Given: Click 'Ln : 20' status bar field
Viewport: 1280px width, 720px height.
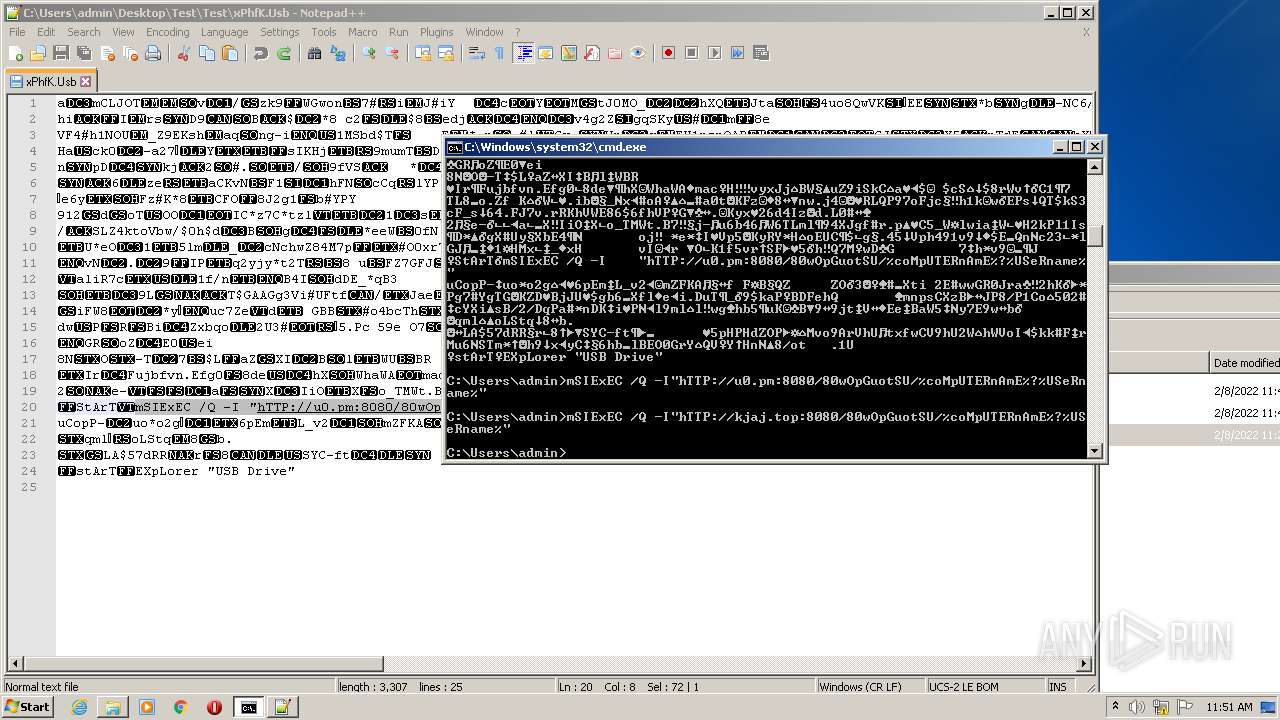Looking at the screenshot, I should [575, 687].
